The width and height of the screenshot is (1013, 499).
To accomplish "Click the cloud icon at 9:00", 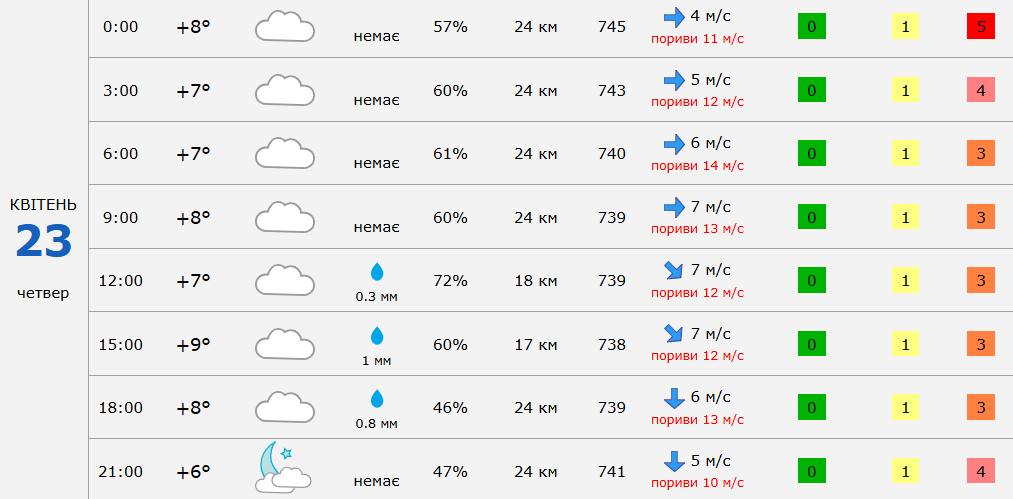I will coord(285,217).
